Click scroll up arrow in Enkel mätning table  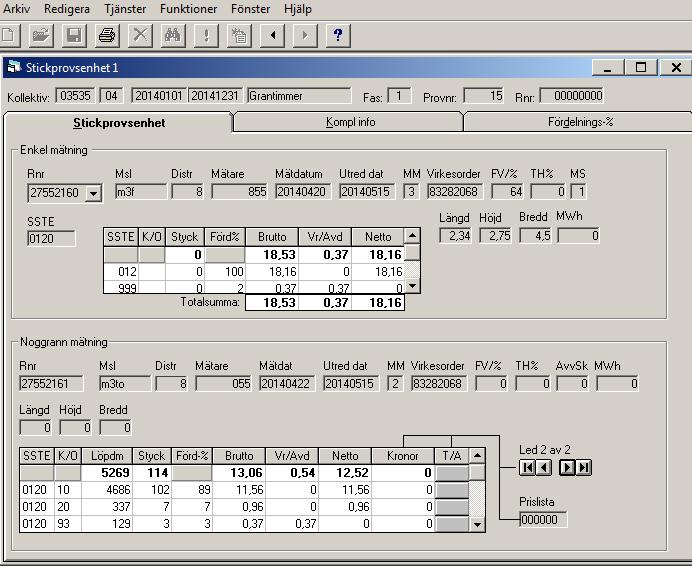412,236
